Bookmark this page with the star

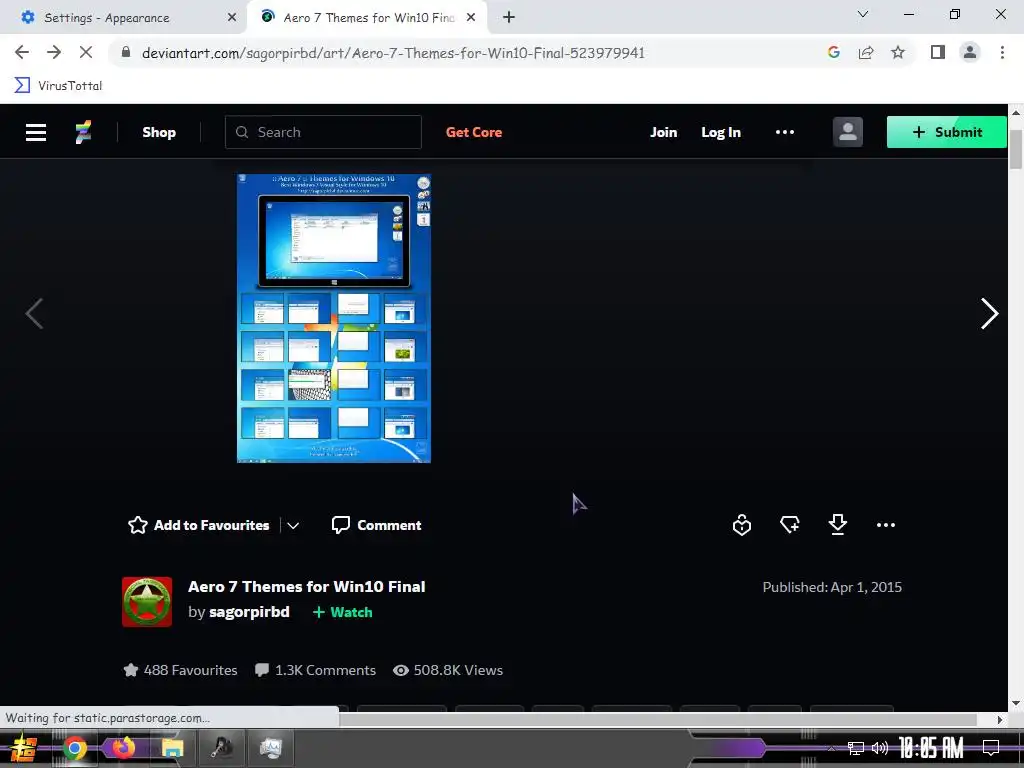[898, 52]
